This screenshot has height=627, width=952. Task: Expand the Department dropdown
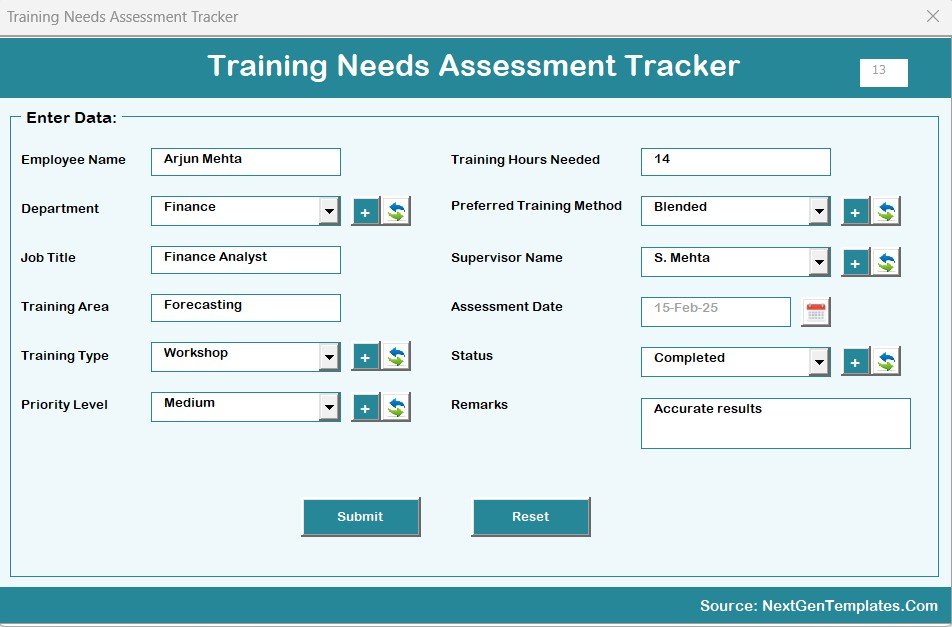click(329, 211)
